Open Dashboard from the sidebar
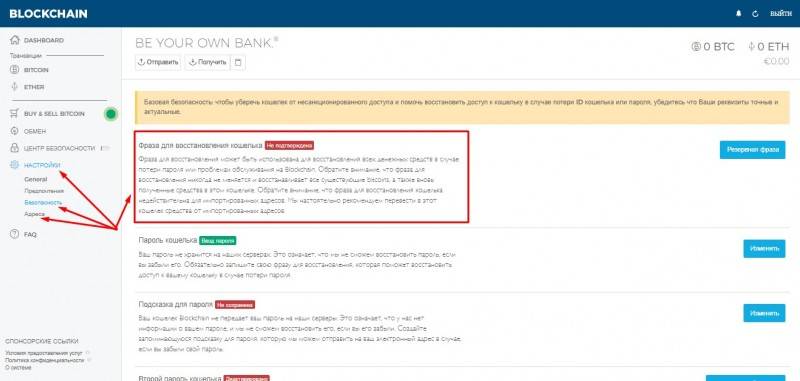This screenshot has height=381, width=800. click(37, 40)
